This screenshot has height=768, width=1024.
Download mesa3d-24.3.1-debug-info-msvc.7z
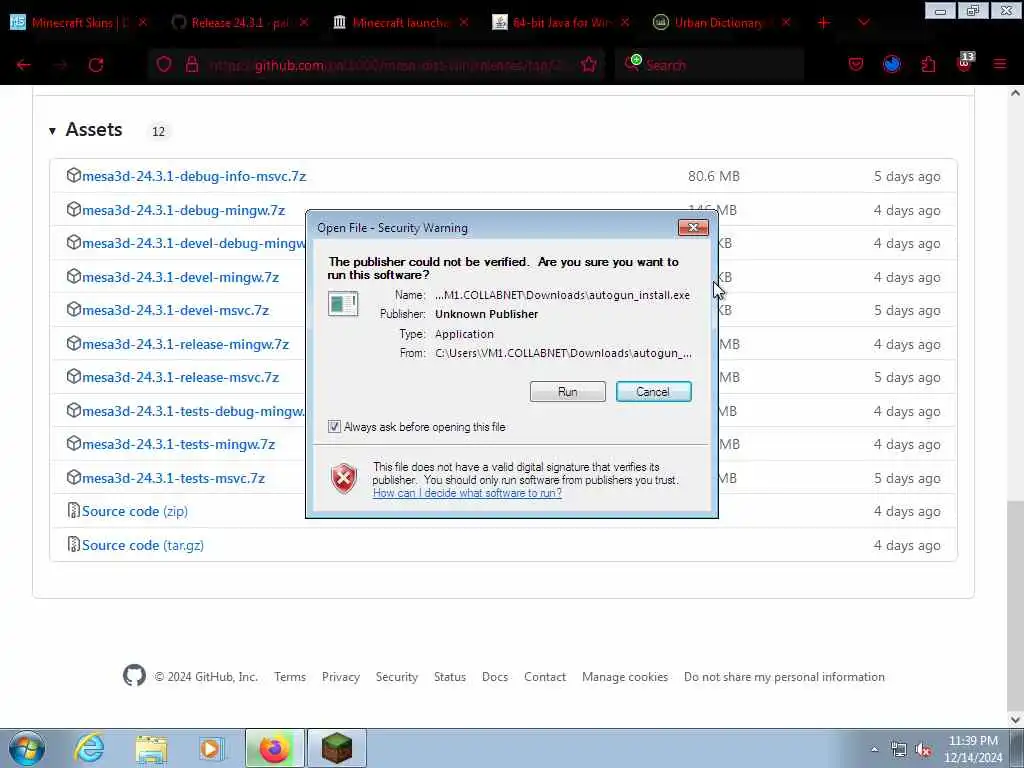(193, 176)
